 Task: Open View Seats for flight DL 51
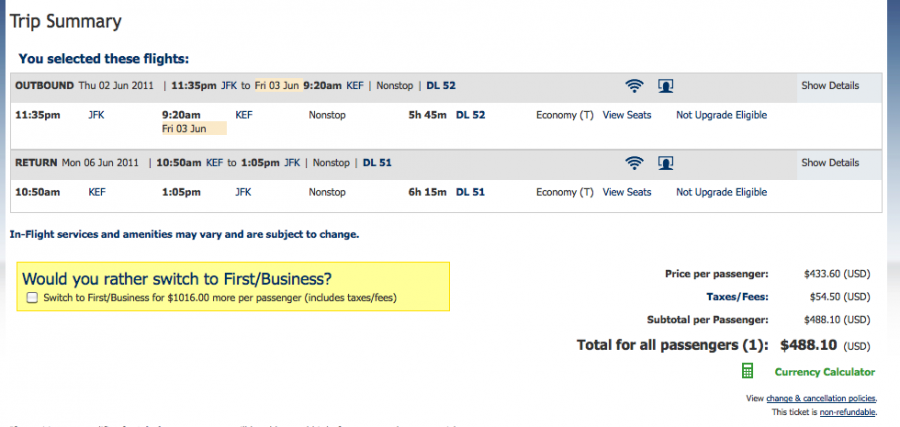[x=627, y=192]
